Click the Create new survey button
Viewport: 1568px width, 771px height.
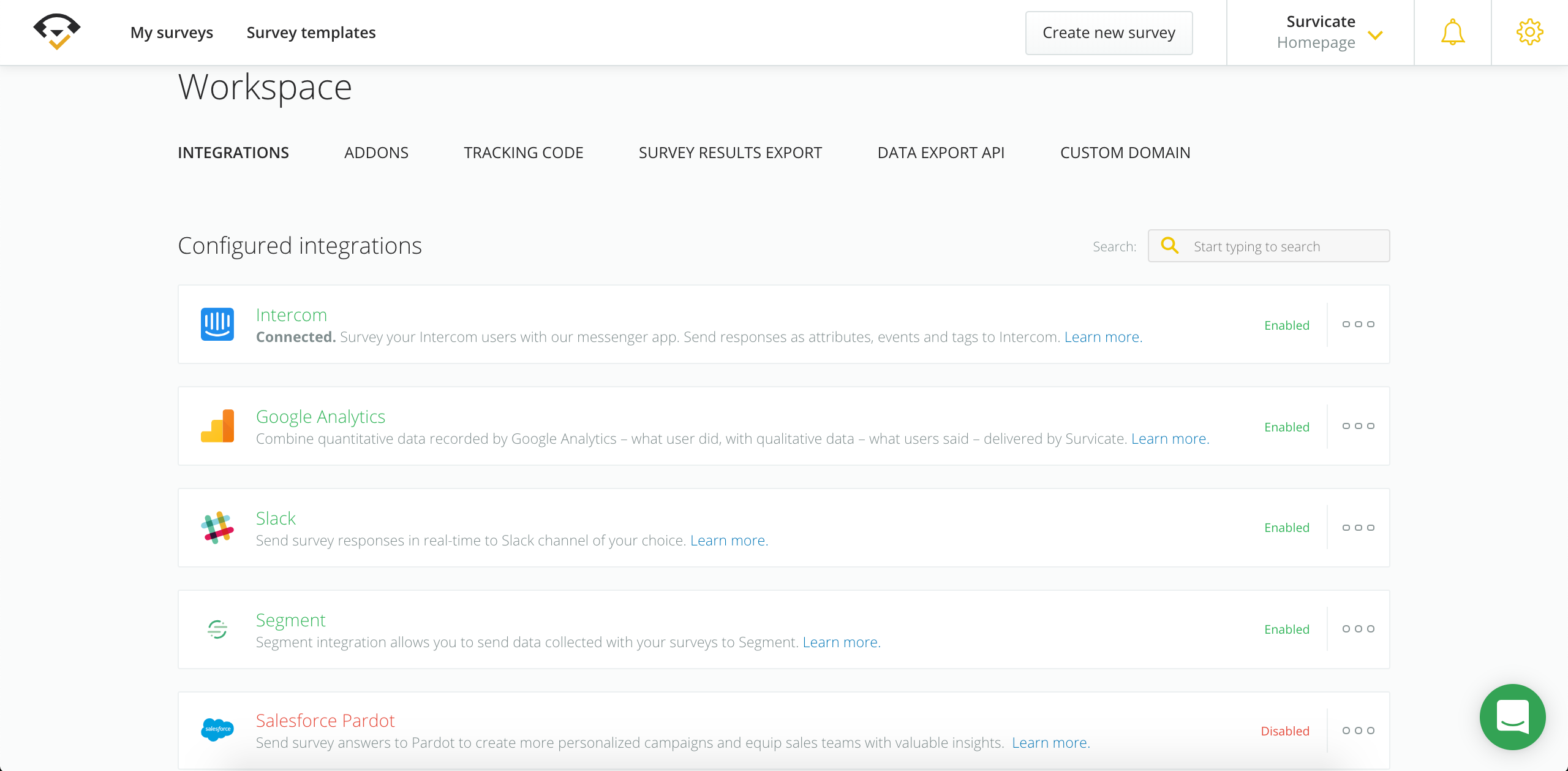pyautogui.click(x=1109, y=32)
